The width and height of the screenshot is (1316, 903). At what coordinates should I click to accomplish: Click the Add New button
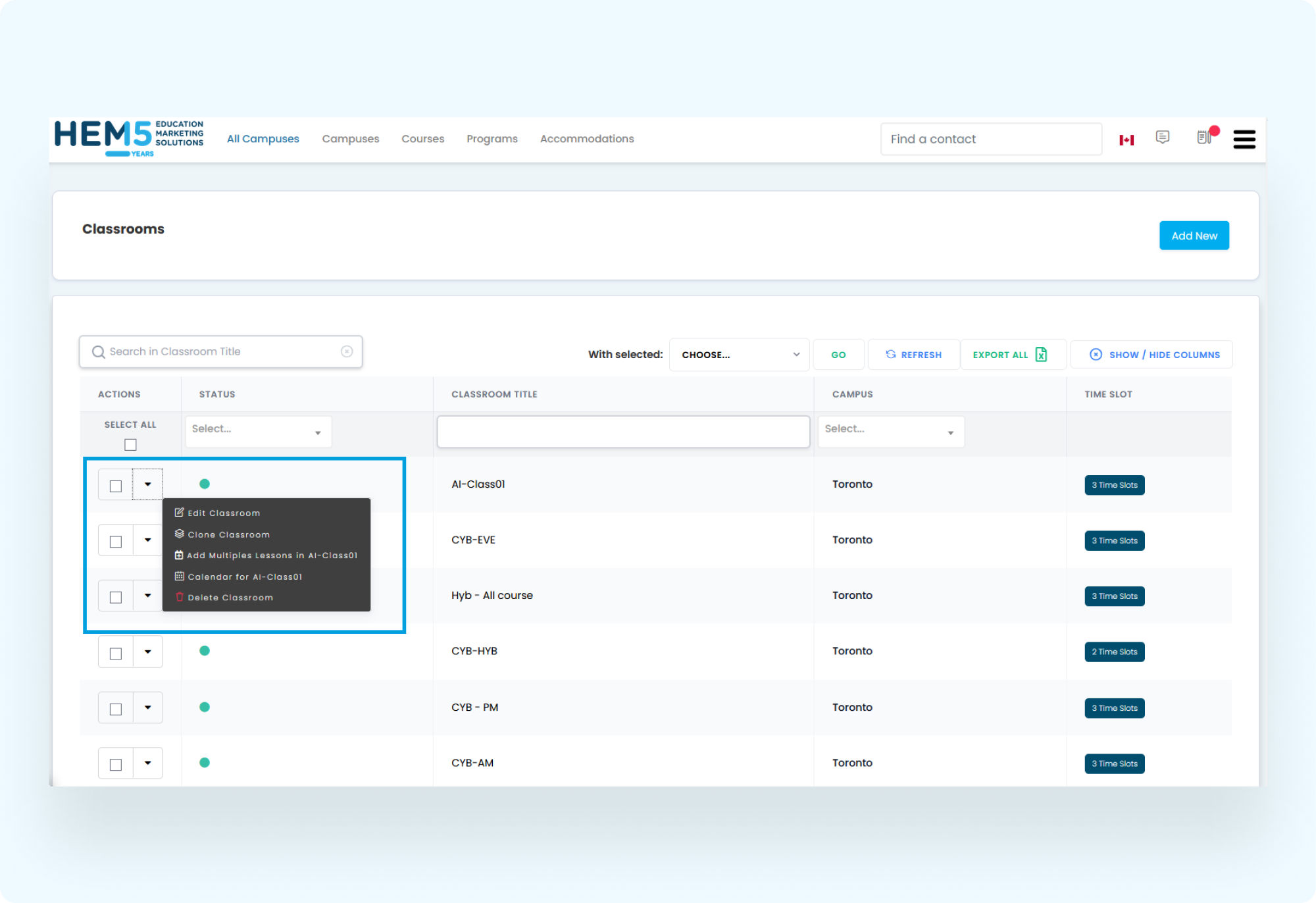(x=1194, y=236)
